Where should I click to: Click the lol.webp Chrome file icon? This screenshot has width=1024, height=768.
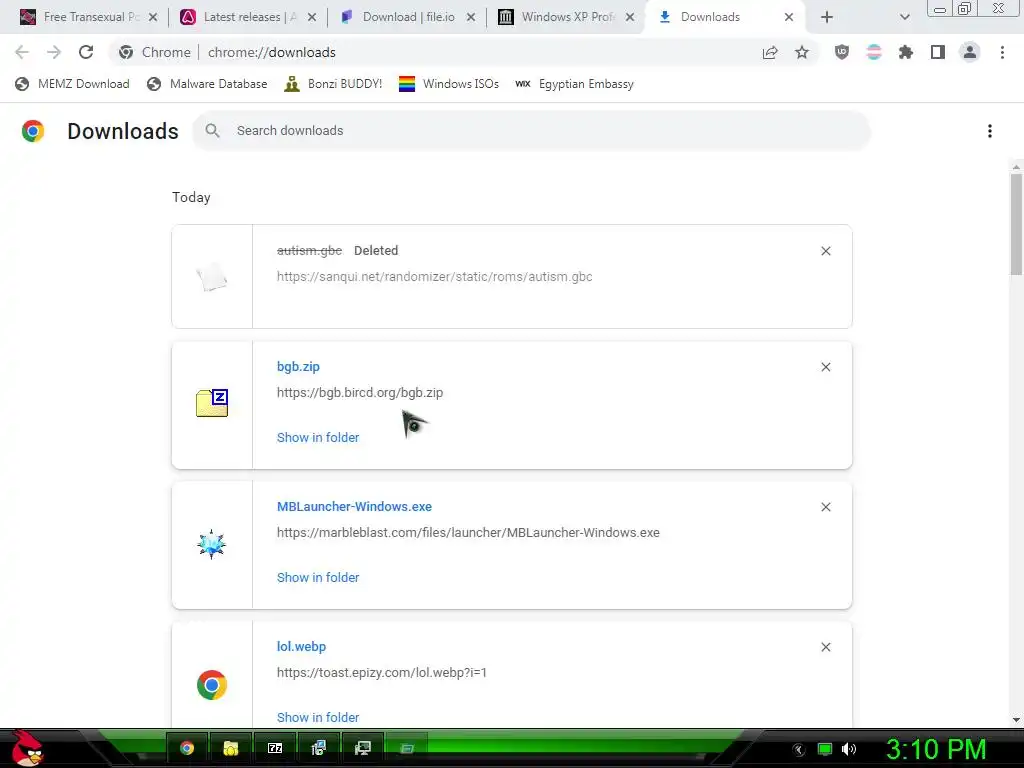pos(212,684)
